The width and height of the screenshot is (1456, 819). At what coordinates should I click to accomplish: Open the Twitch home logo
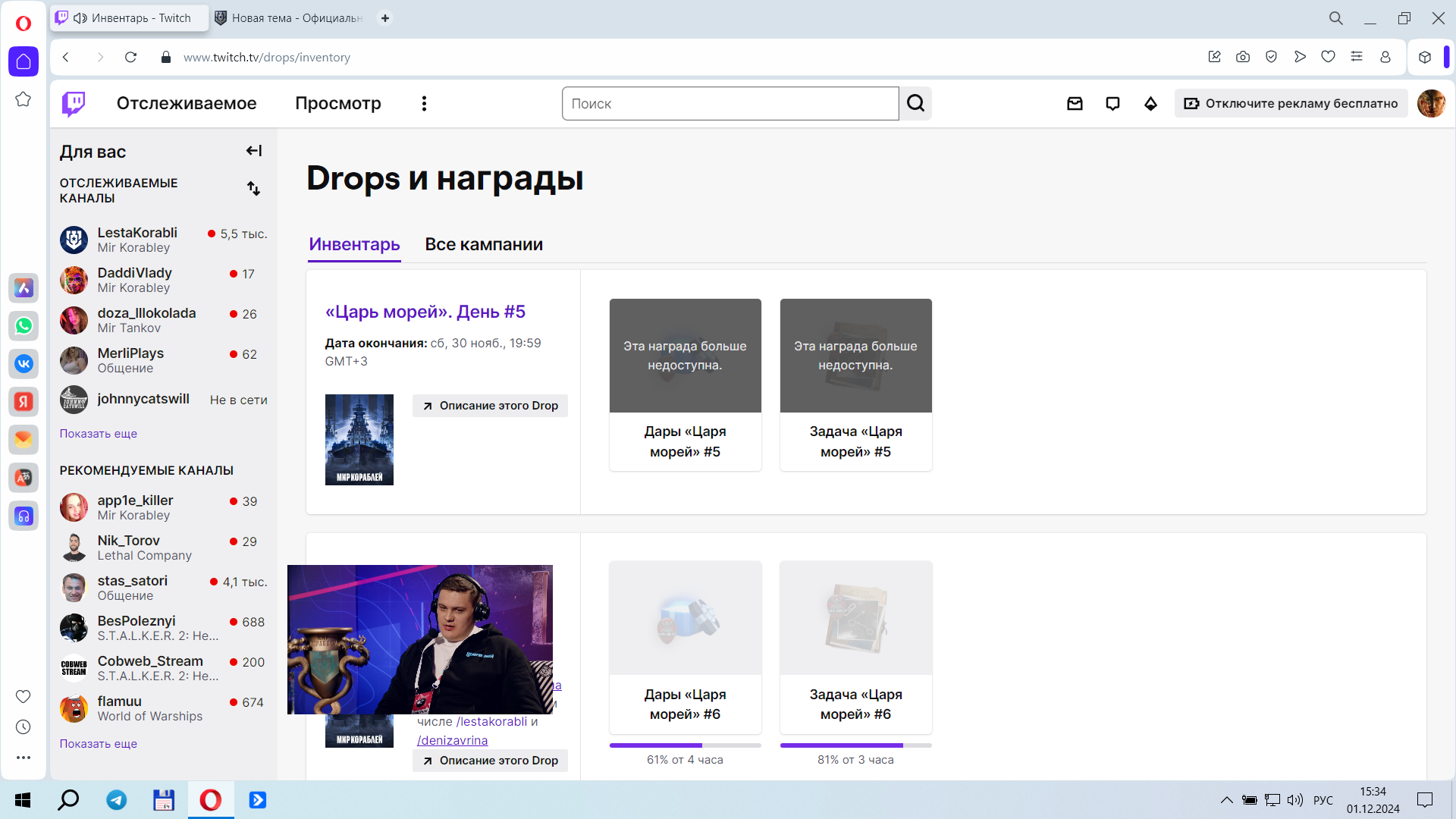coord(74,104)
